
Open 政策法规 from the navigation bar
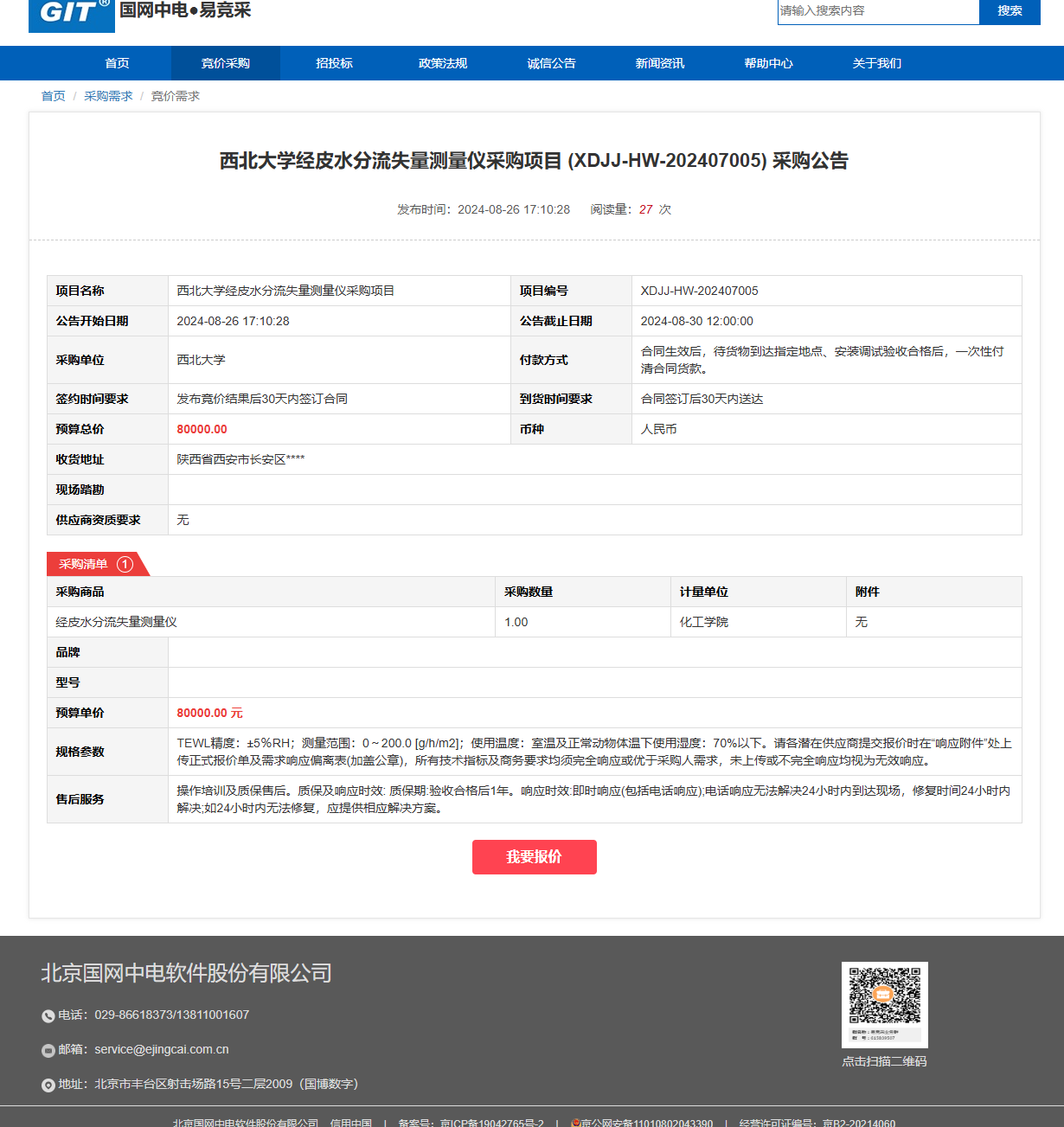click(x=443, y=63)
